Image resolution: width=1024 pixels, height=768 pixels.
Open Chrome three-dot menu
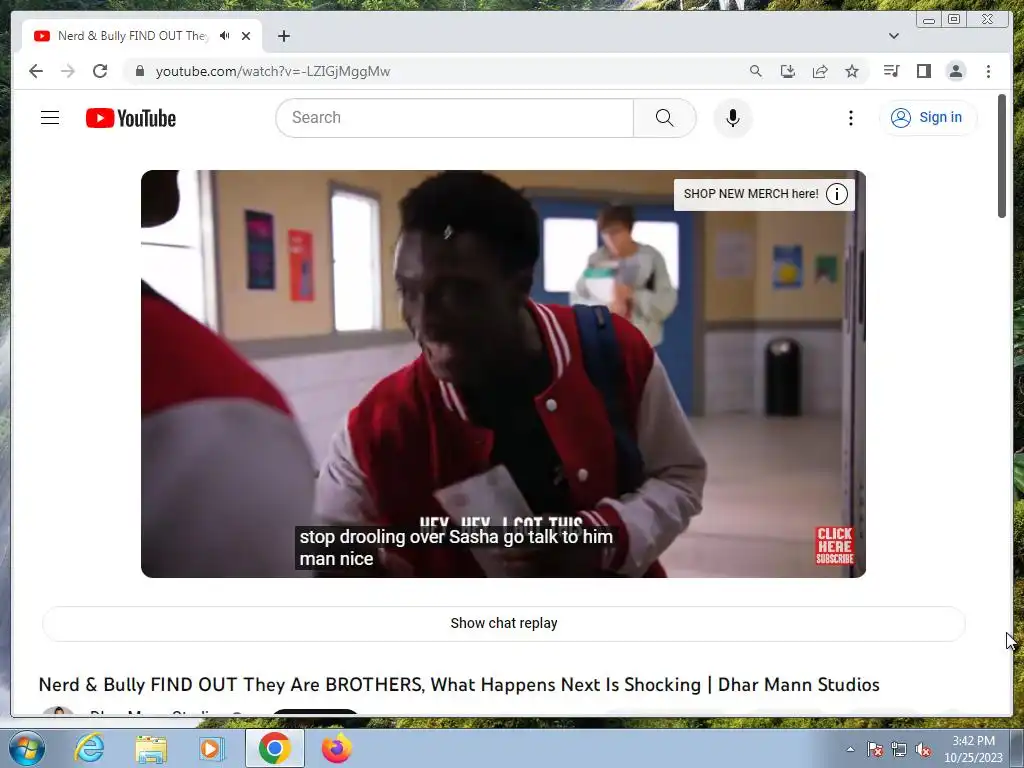click(x=988, y=71)
